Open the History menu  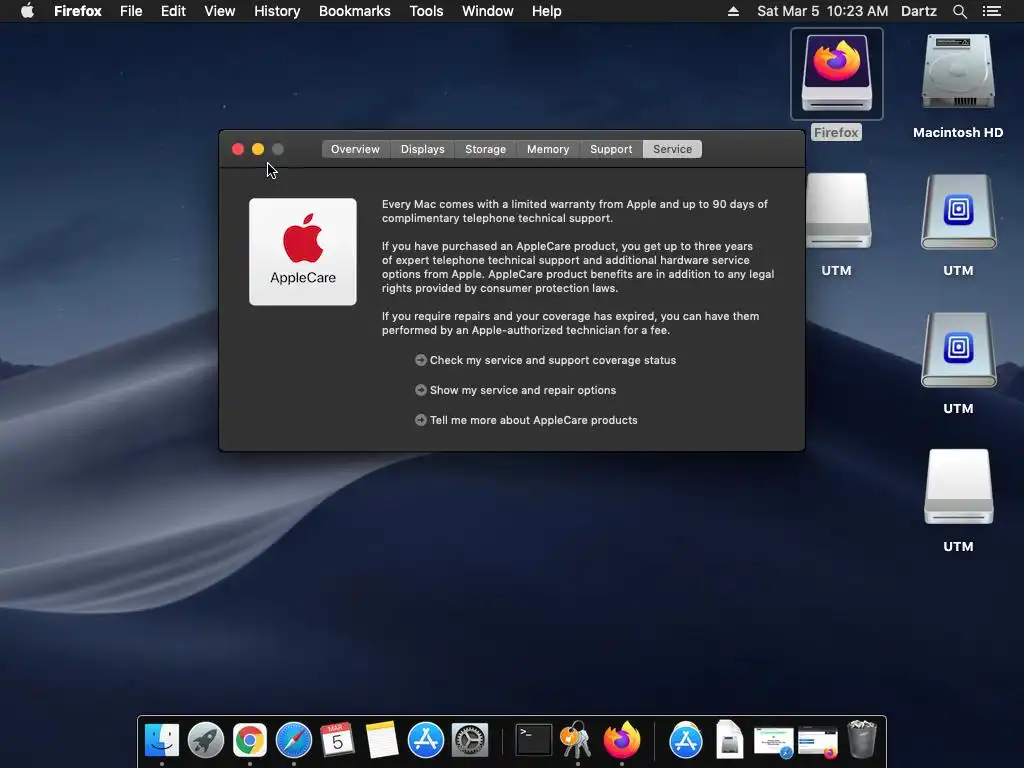coord(277,11)
